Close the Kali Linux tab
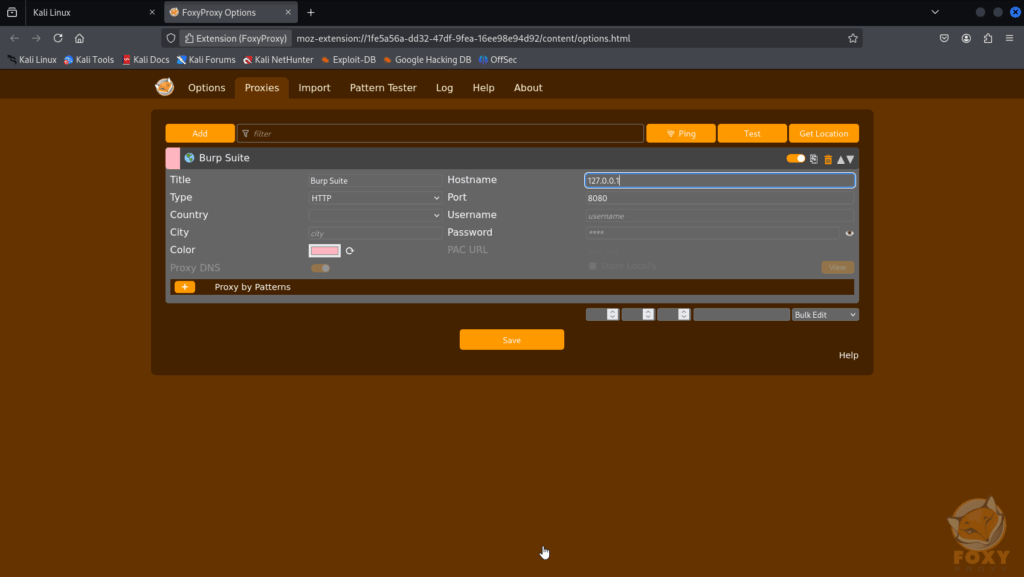The width and height of the screenshot is (1024, 577). [152, 12]
